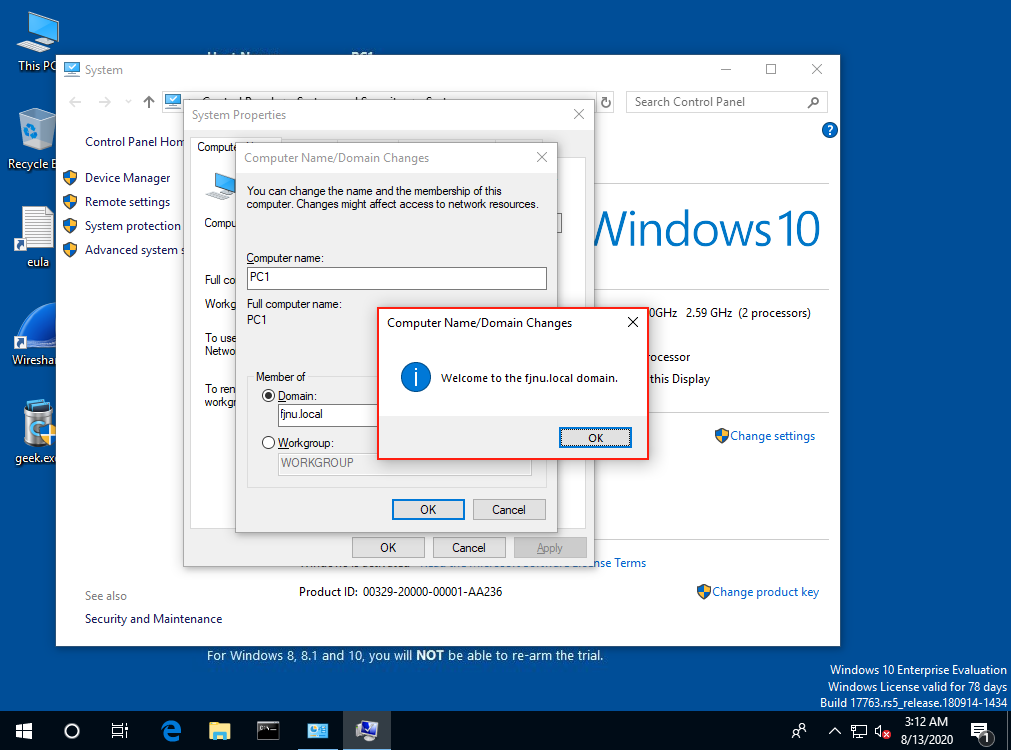1011x750 pixels.
Task: Select the Recycle Bin desktop icon
Action: [x=32, y=139]
